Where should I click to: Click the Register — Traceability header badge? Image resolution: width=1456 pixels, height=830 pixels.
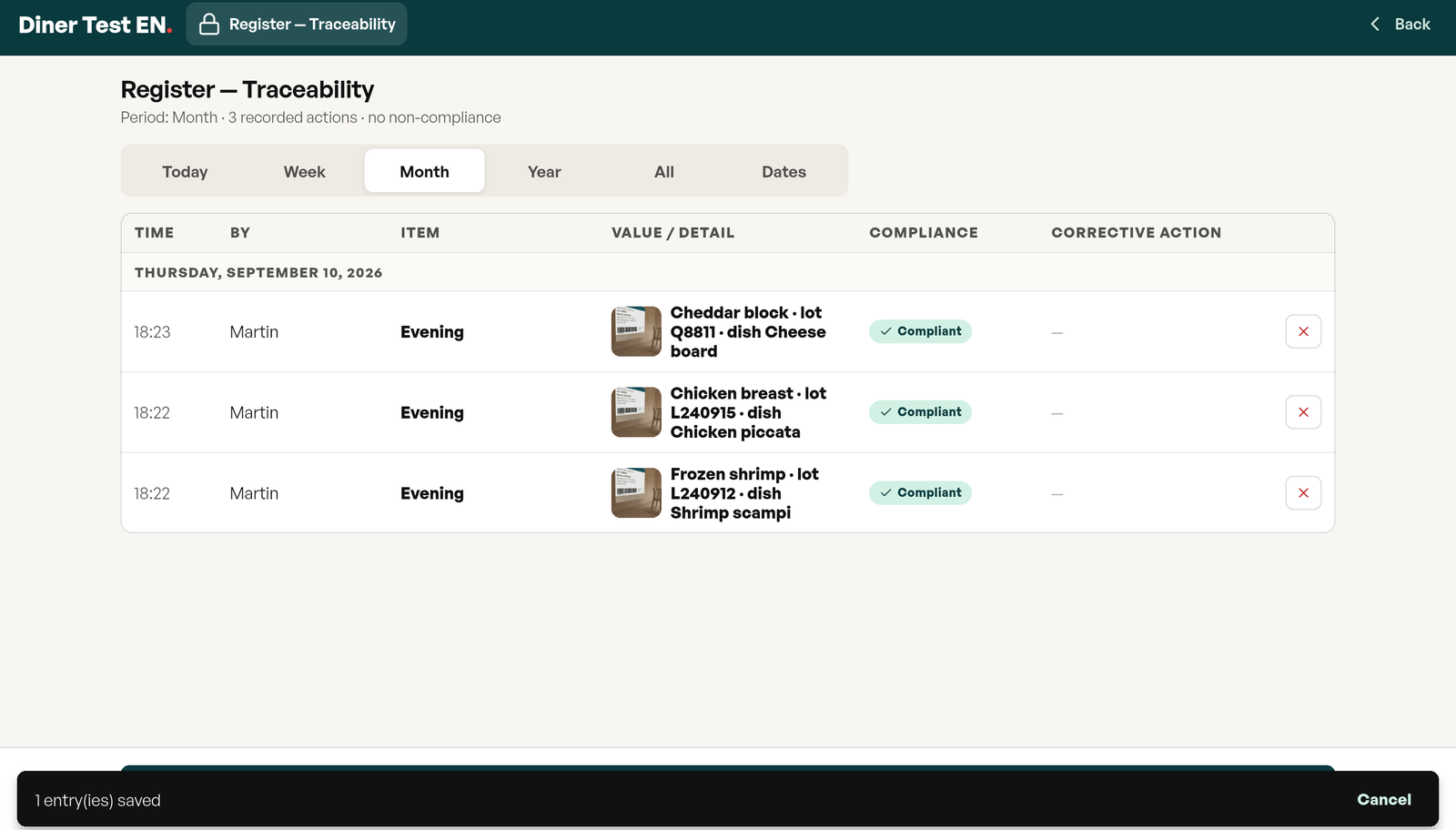point(297,25)
